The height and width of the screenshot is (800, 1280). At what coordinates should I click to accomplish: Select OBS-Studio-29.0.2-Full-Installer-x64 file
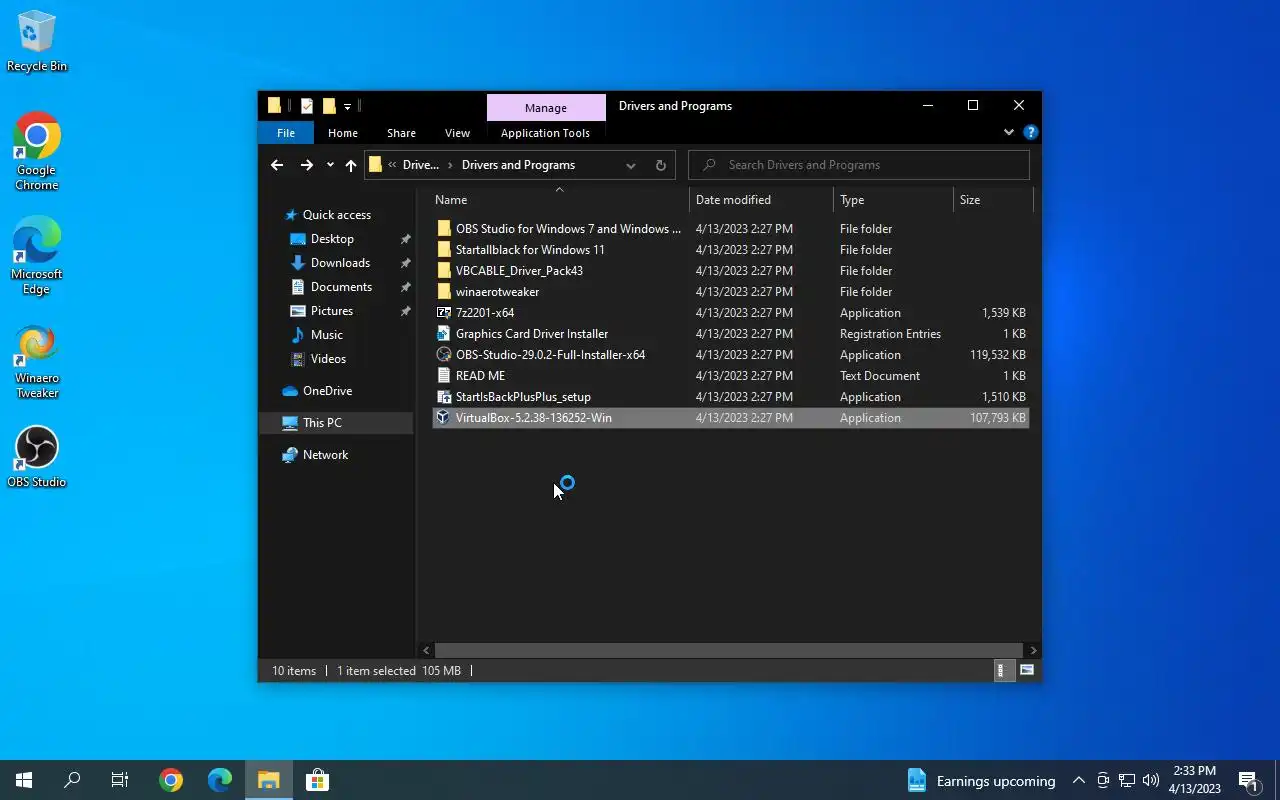731,355
